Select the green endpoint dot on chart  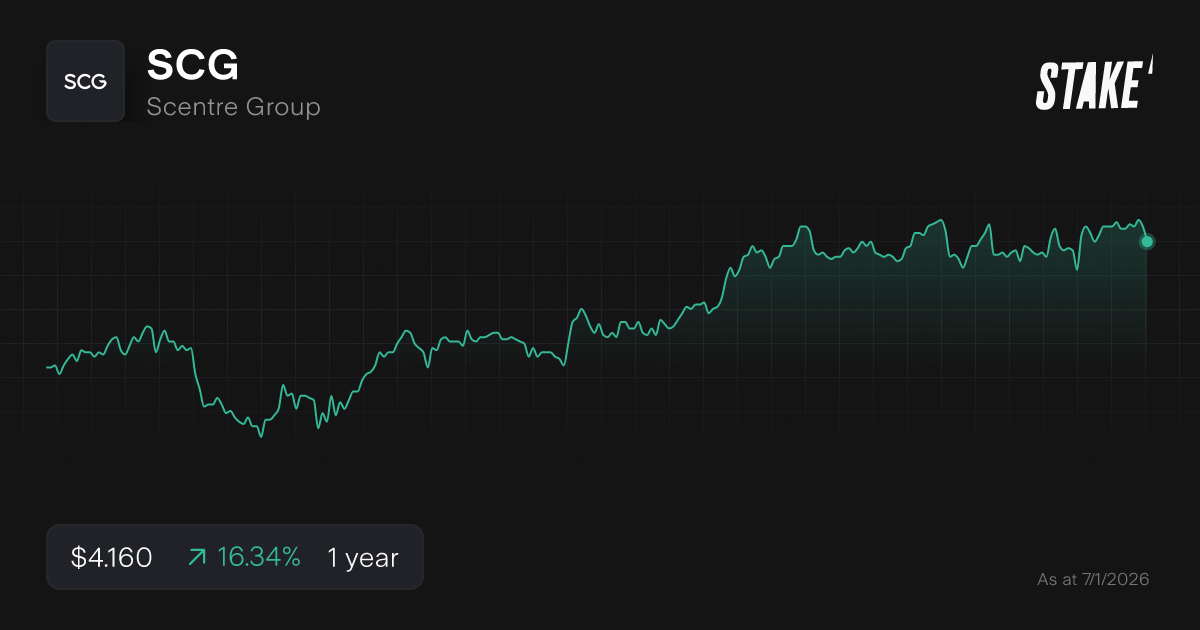tap(1147, 242)
